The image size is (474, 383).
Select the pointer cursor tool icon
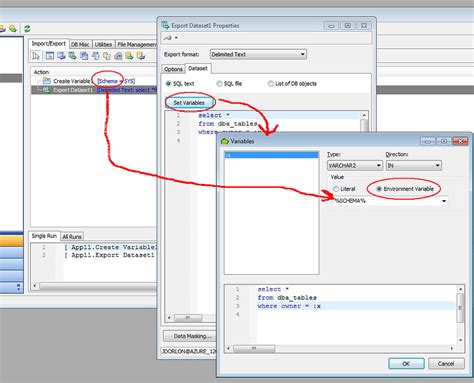click(36, 56)
